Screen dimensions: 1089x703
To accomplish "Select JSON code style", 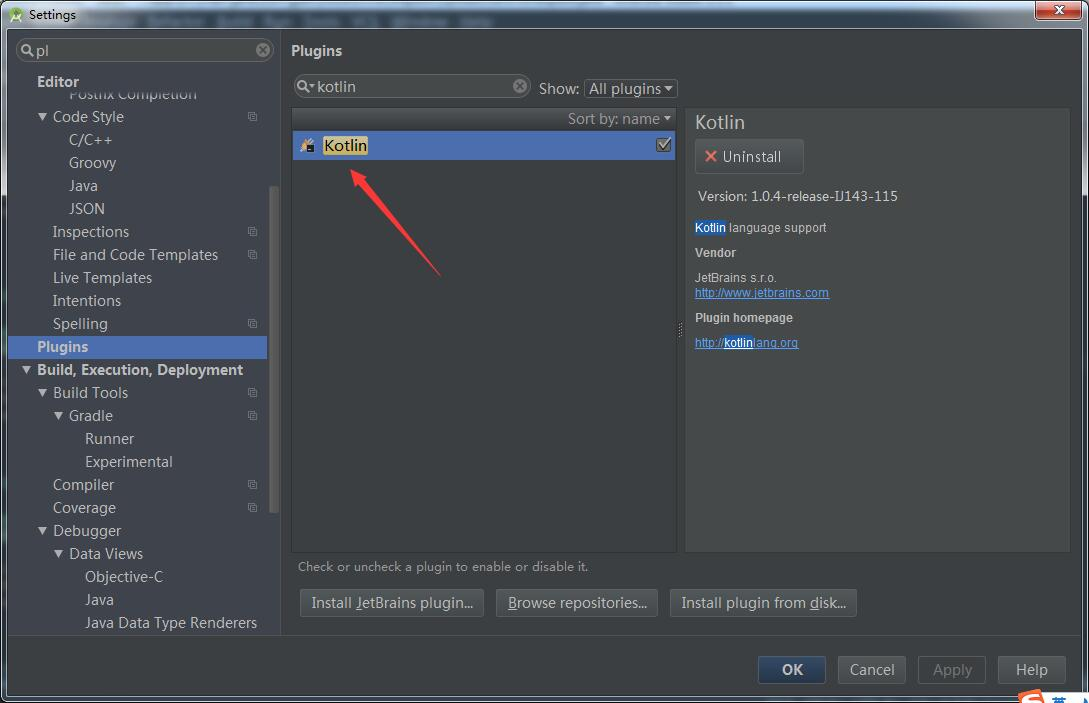I will tap(87, 208).
